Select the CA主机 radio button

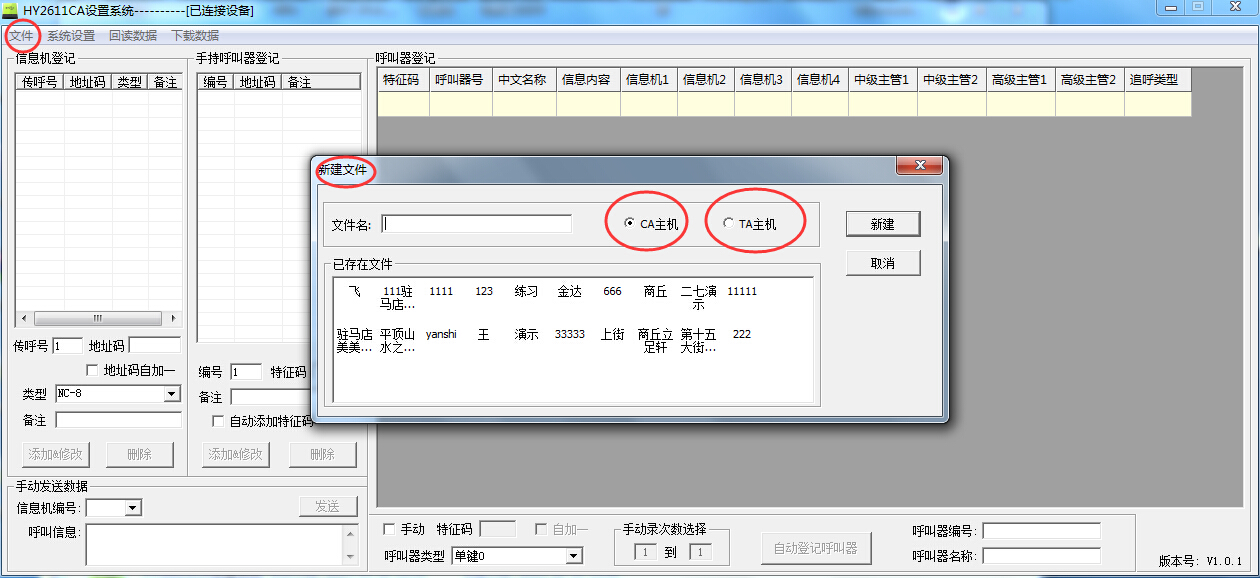click(x=629, y=224)
